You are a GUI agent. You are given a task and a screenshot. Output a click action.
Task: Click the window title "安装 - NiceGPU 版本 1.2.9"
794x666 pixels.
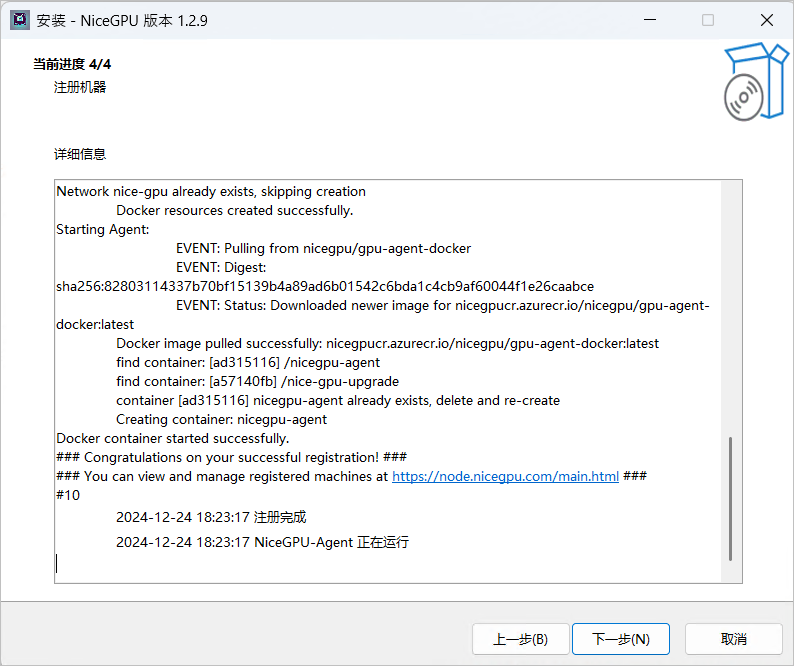click(122, 20)
